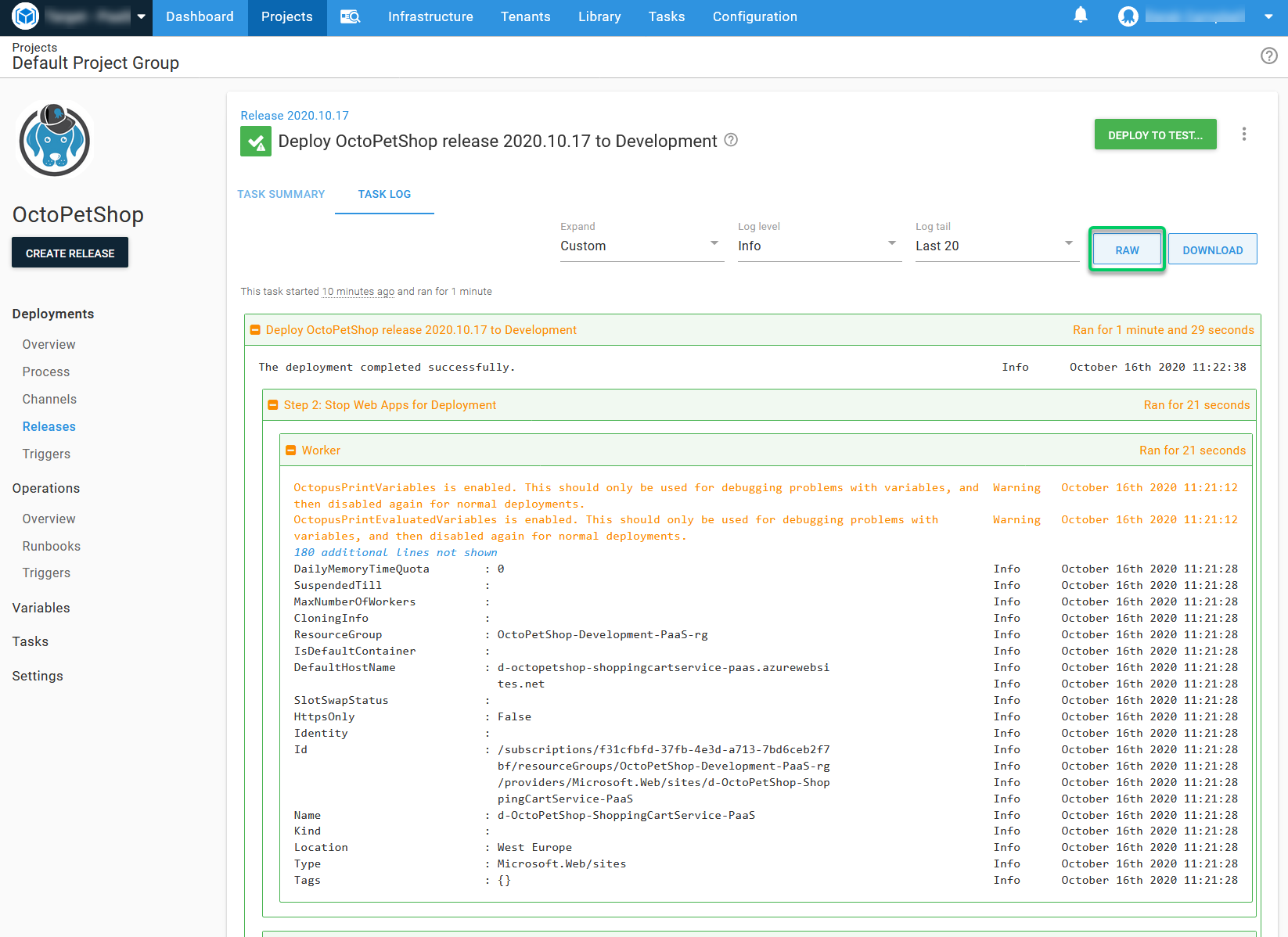This screenshot has width=1288, height=937.
Task: Open the Log tail dropdown
Action: pos(996,246)
